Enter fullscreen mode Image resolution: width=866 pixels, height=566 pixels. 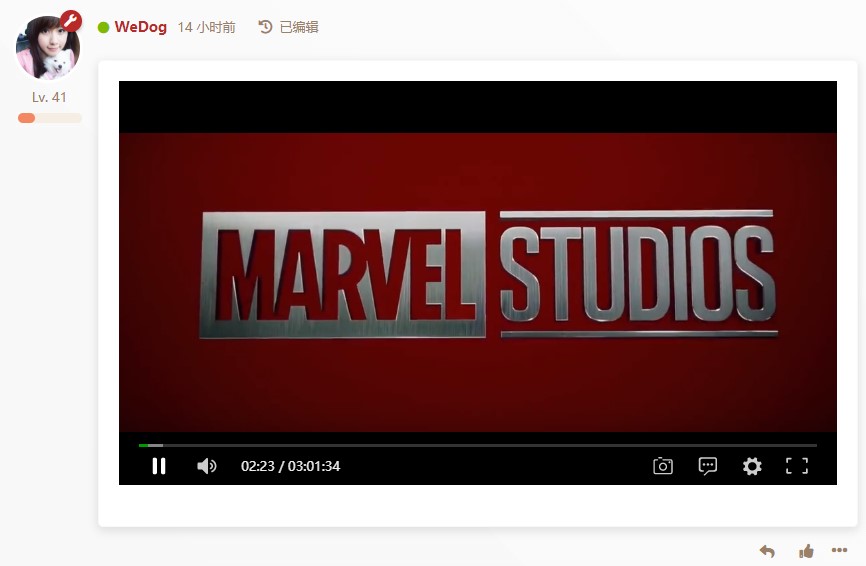pos(796,466)
